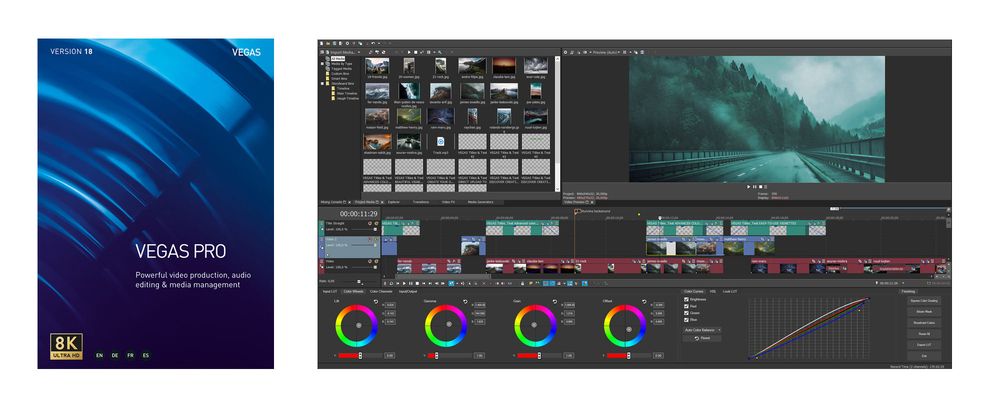Image resolution: width=1000 pixels, height=410 pixels.
Task: Switch to the Media Generators tab
Action: click(481, 202)
